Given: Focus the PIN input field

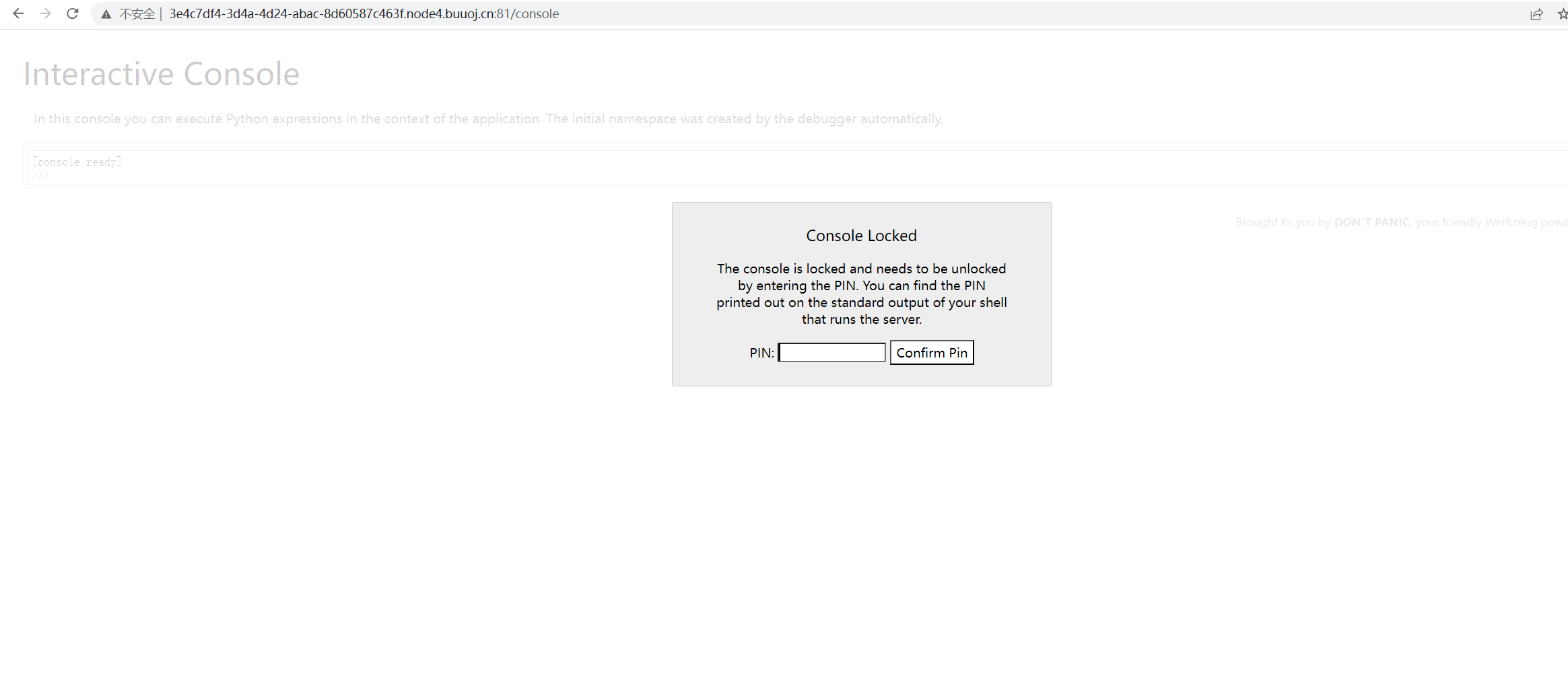Looking at the screenshot, I should pyautogui.click(x=831, y=352).
